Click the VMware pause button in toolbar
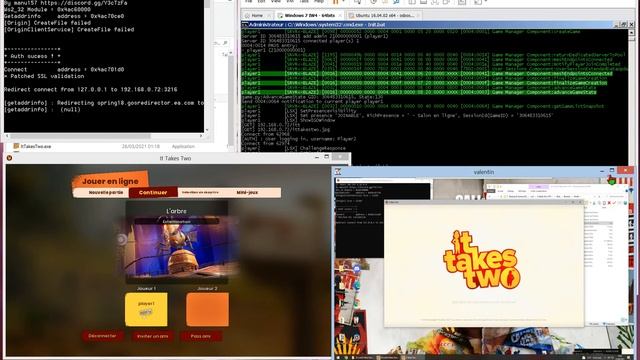The width and height of the screenshot is (640, 360). 336,2
